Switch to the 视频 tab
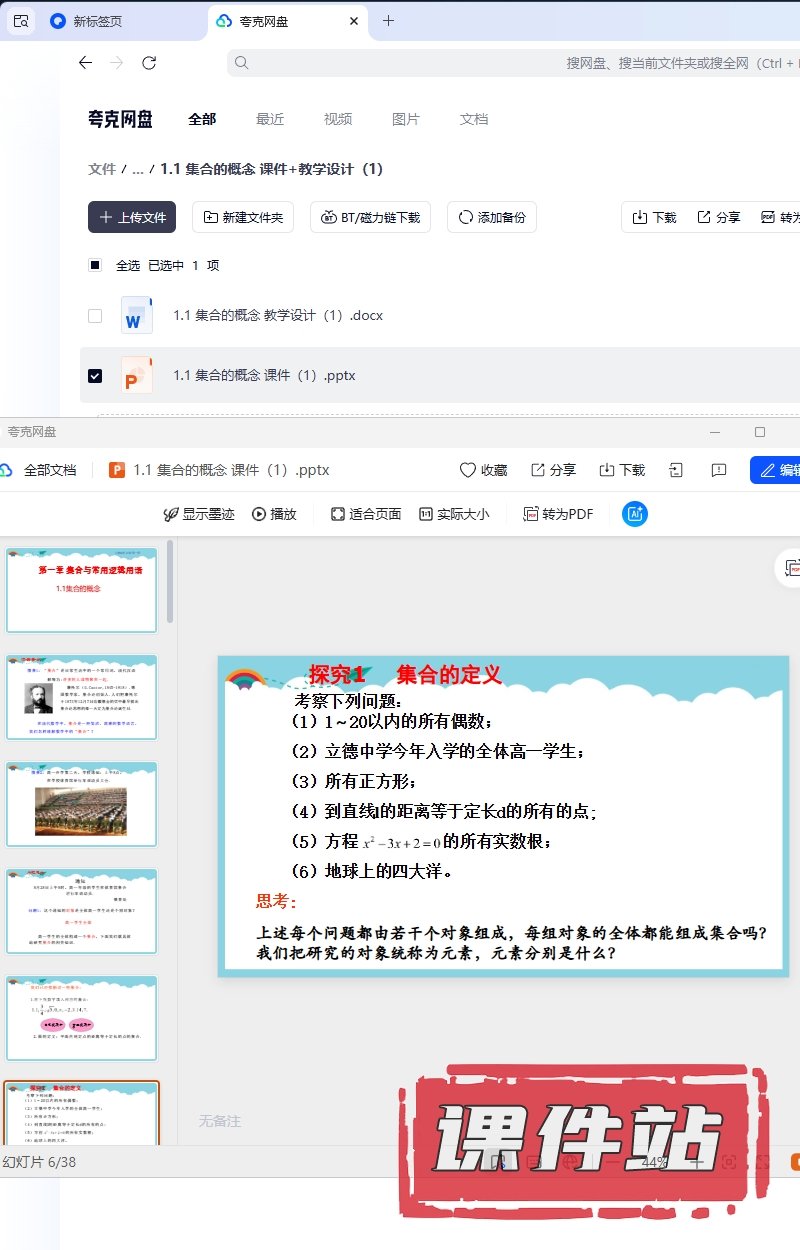Viewport: 800px width, 1250px height. pos(338,119)
